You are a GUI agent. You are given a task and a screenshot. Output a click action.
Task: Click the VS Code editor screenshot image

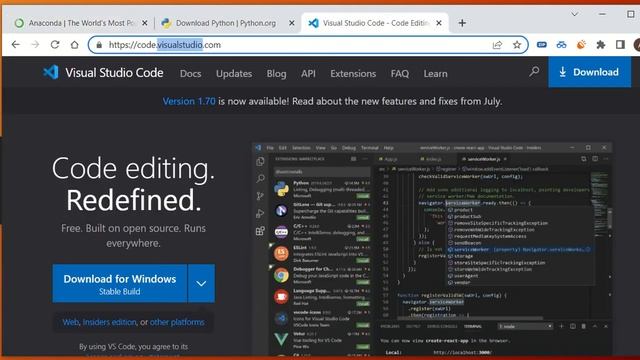click(x=432, y=249)
